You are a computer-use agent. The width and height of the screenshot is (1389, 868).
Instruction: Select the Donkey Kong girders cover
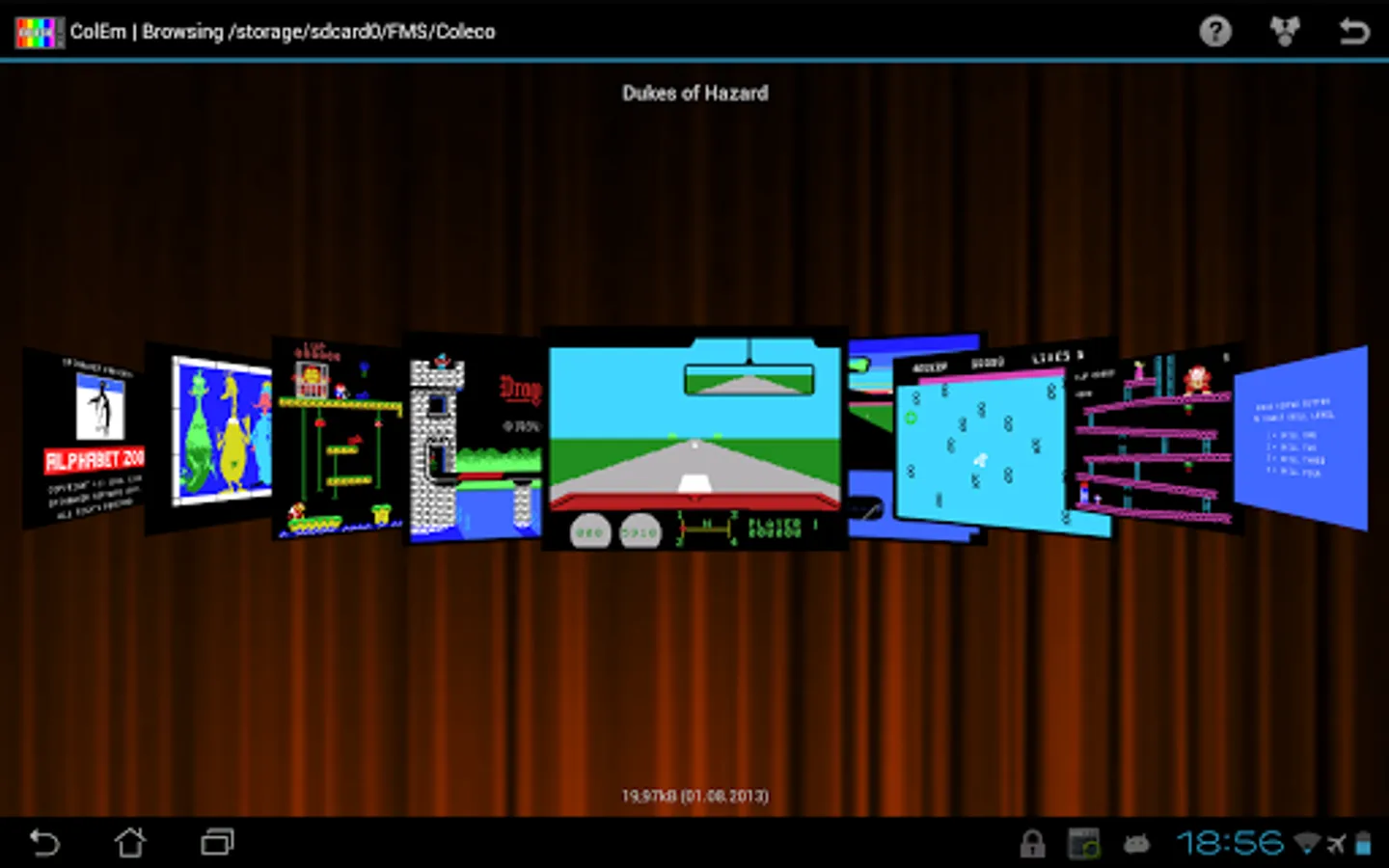click(x=1154, y=439)
